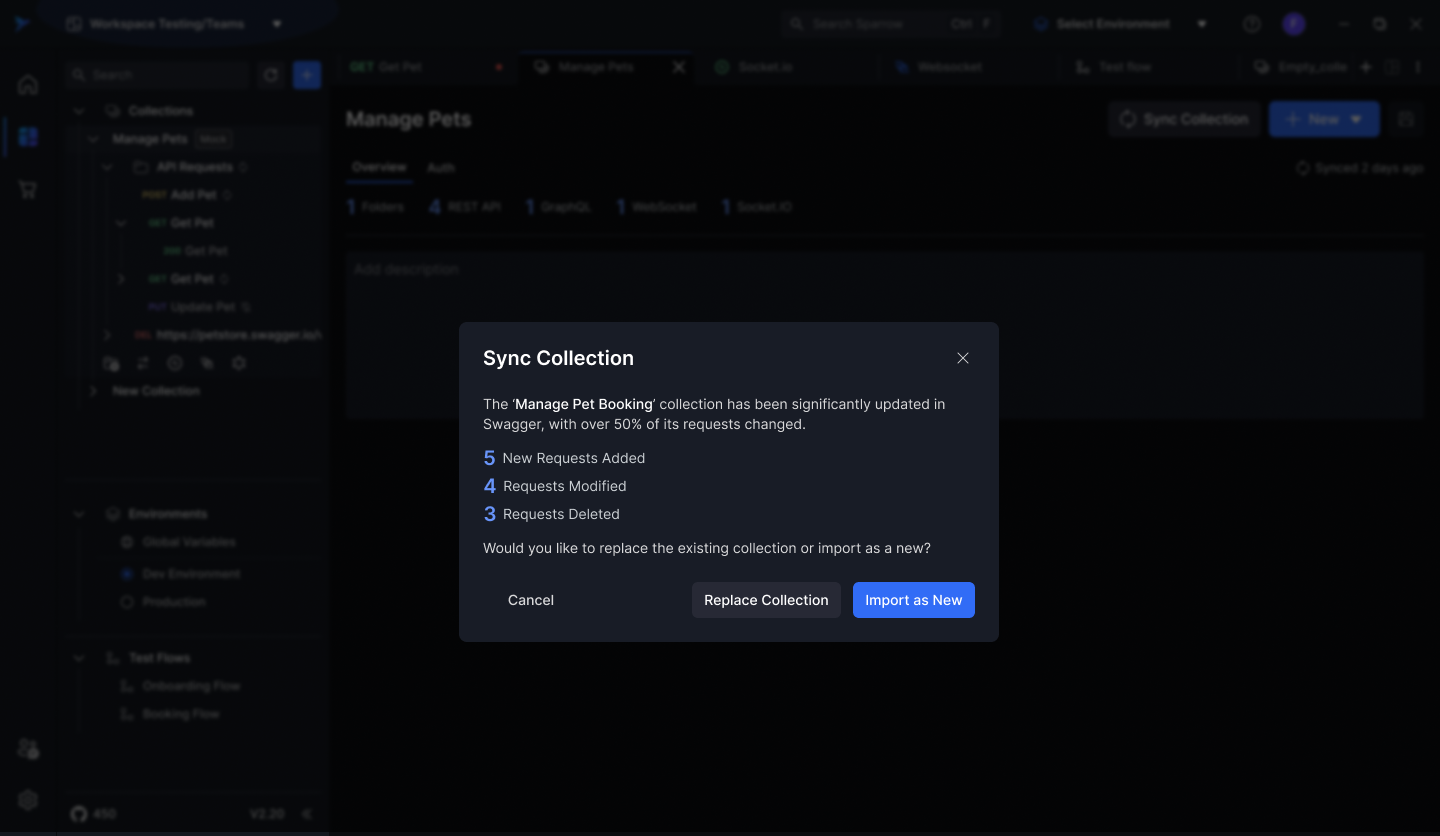This screenshot has width=1440, height=836.
Task: Cancel the sync collection prompt
Action: (x=530, y=600)
